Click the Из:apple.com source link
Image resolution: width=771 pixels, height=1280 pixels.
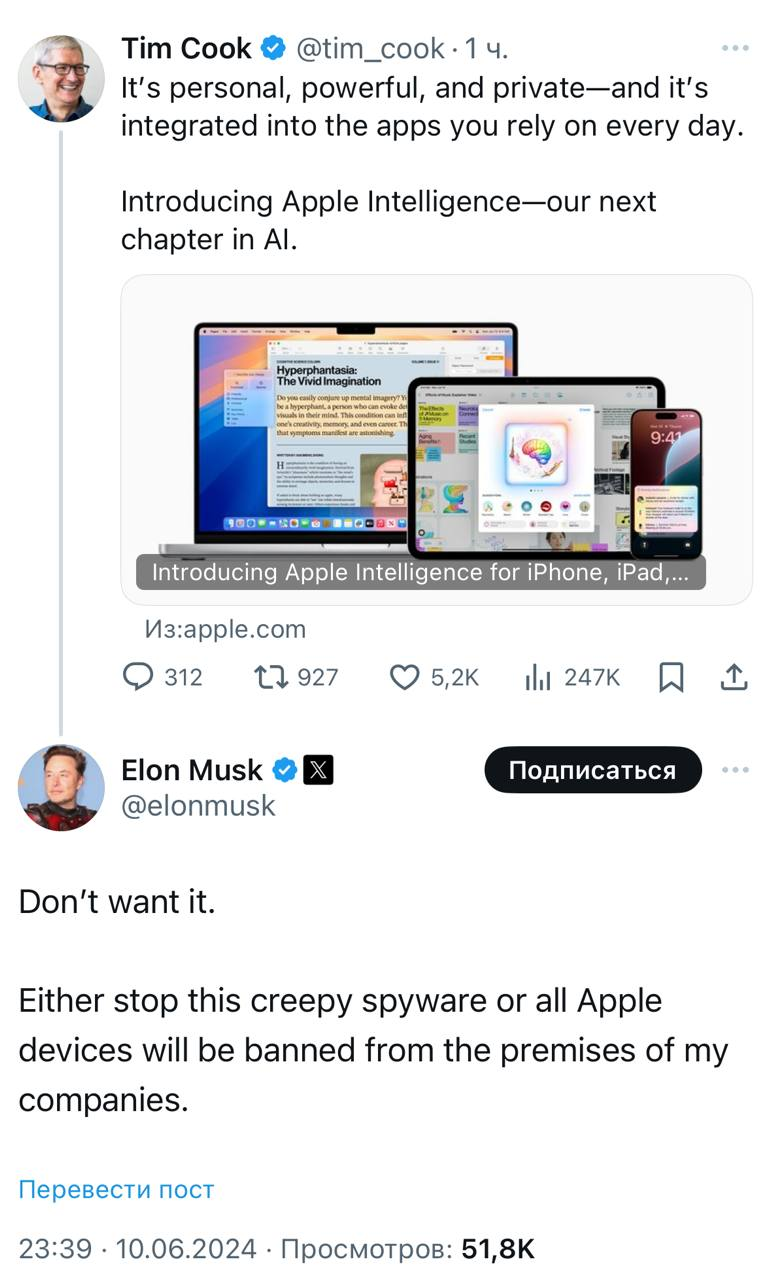[225, 628]
